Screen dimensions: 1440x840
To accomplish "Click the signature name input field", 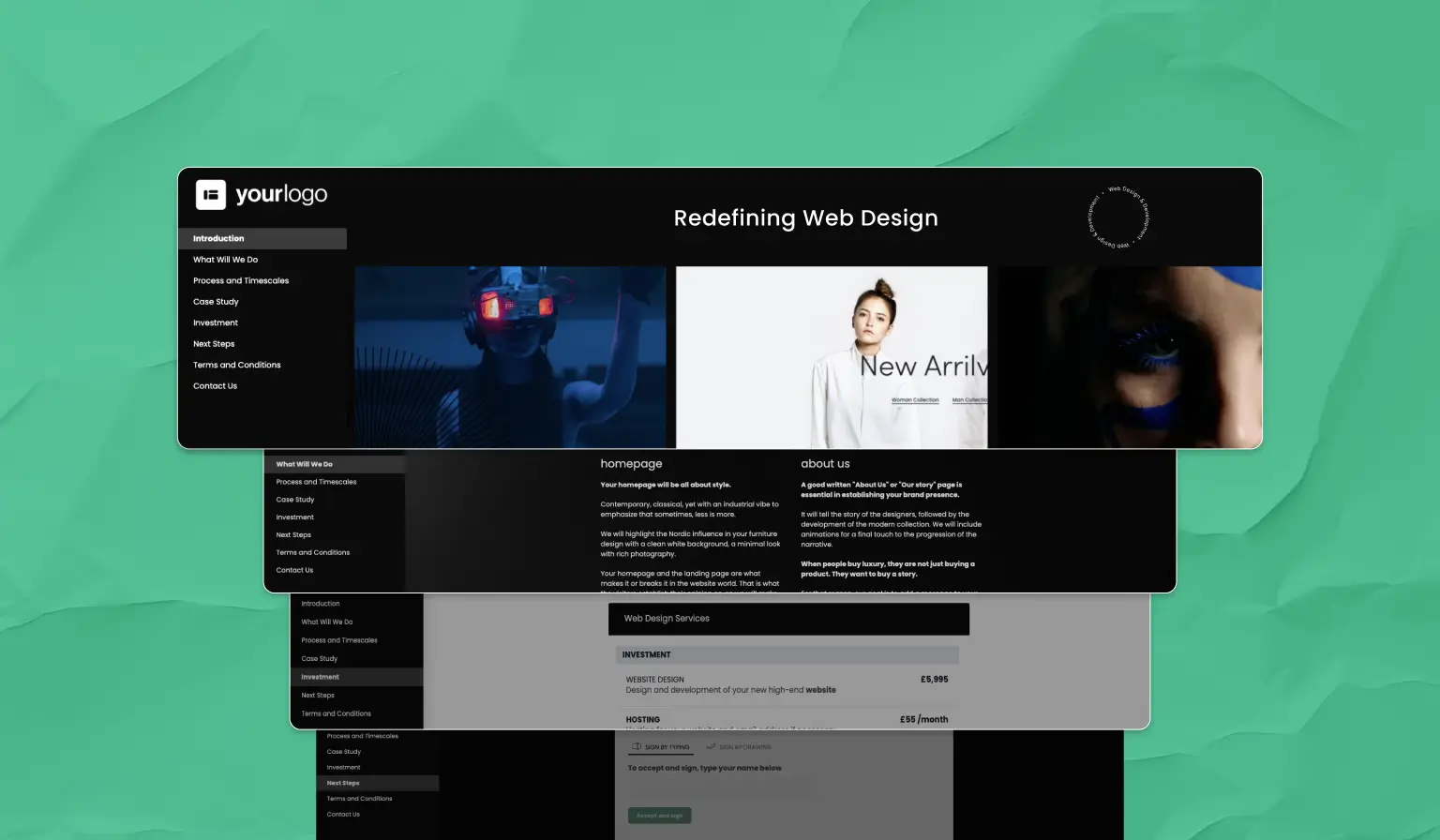I will tap(722, 788).
